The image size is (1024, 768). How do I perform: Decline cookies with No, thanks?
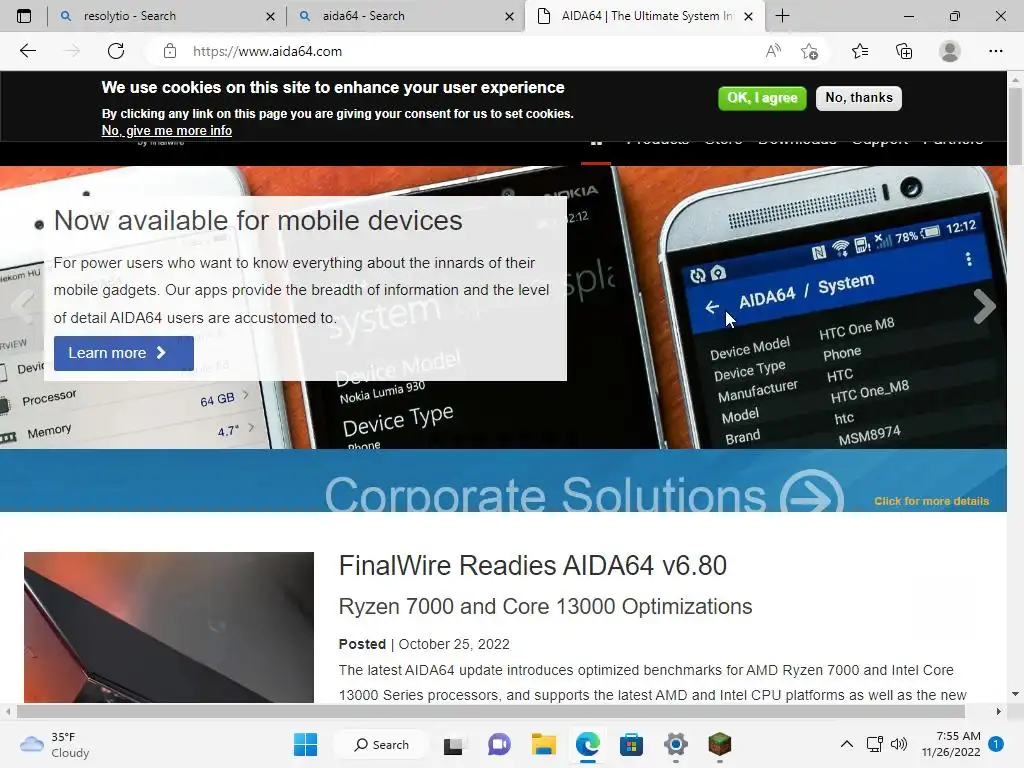pyautogui.click(x=859, y=98)
